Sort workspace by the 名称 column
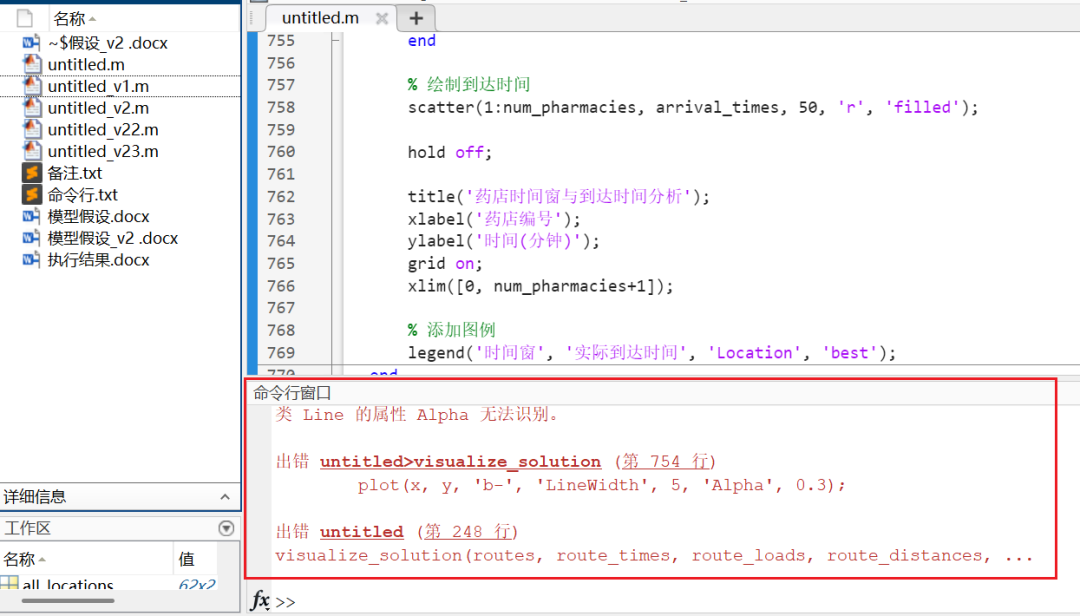1080x616 pixels. 25,559
